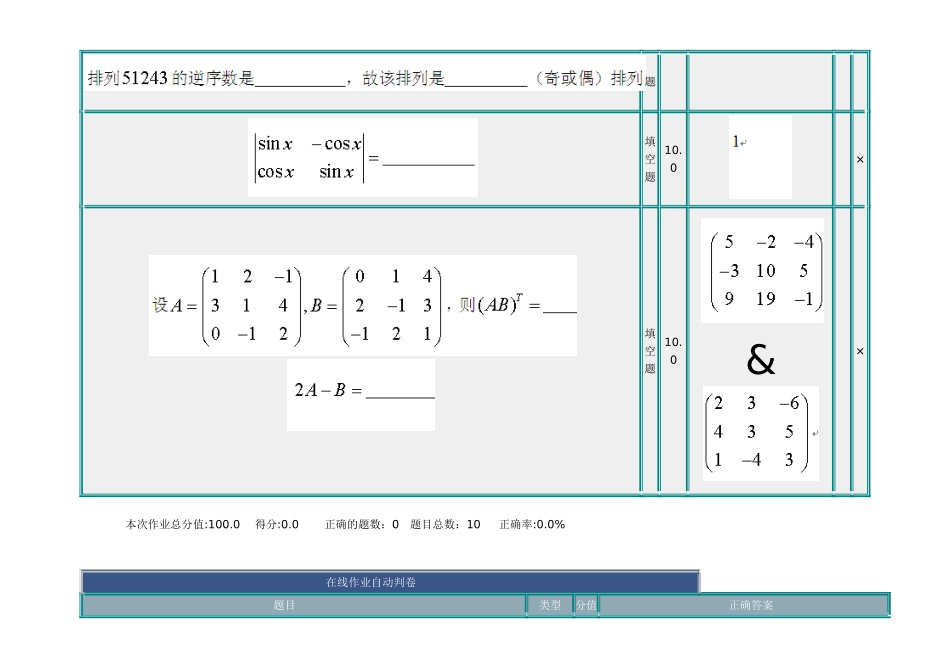Click score 10.0 in the matrix row
950x672 pixels.
pos(673,351)
